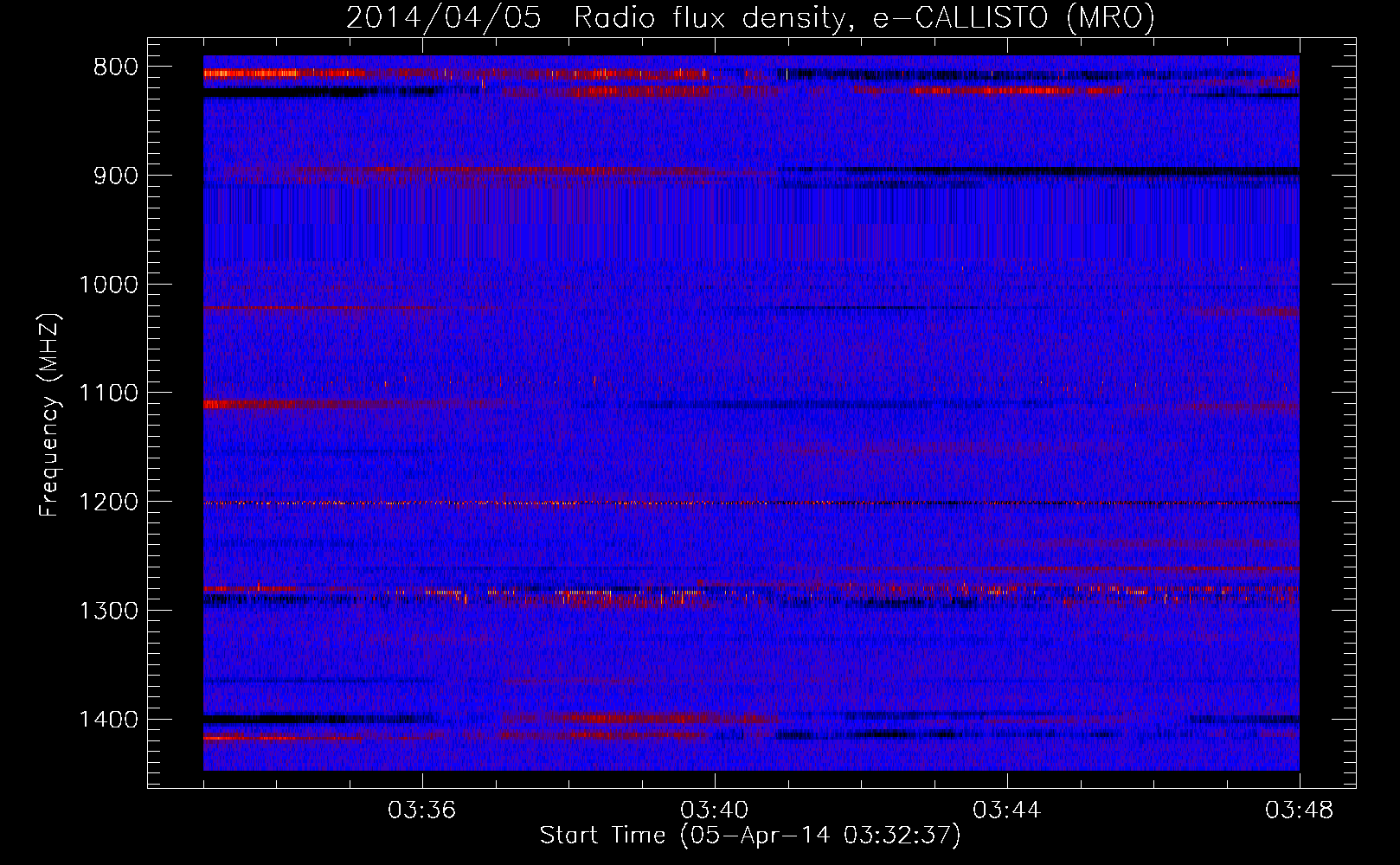
Task: Click the 1400 frequency tick label
Action: click(108, 720)
